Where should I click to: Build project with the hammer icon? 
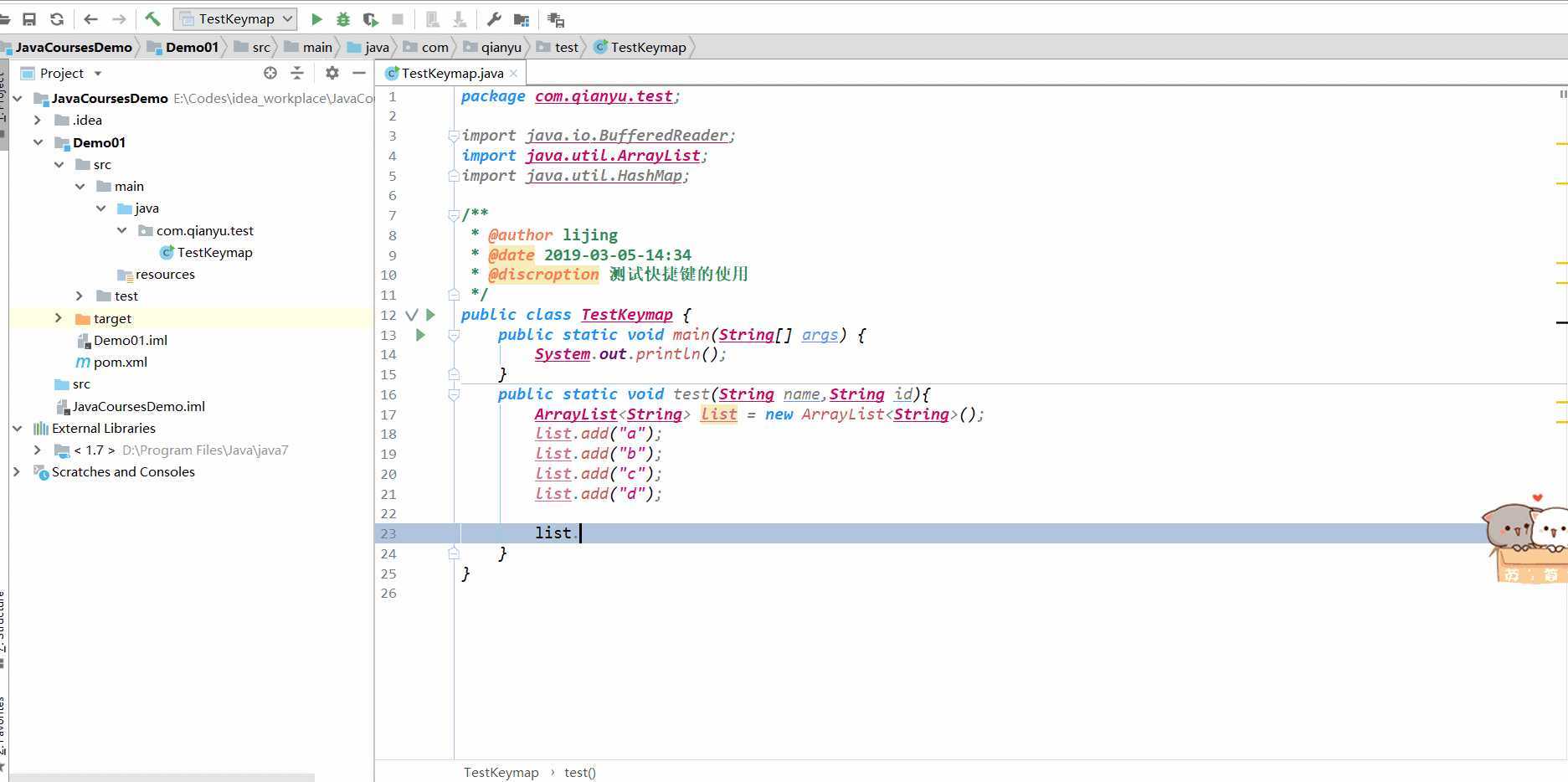pos(152,18)
